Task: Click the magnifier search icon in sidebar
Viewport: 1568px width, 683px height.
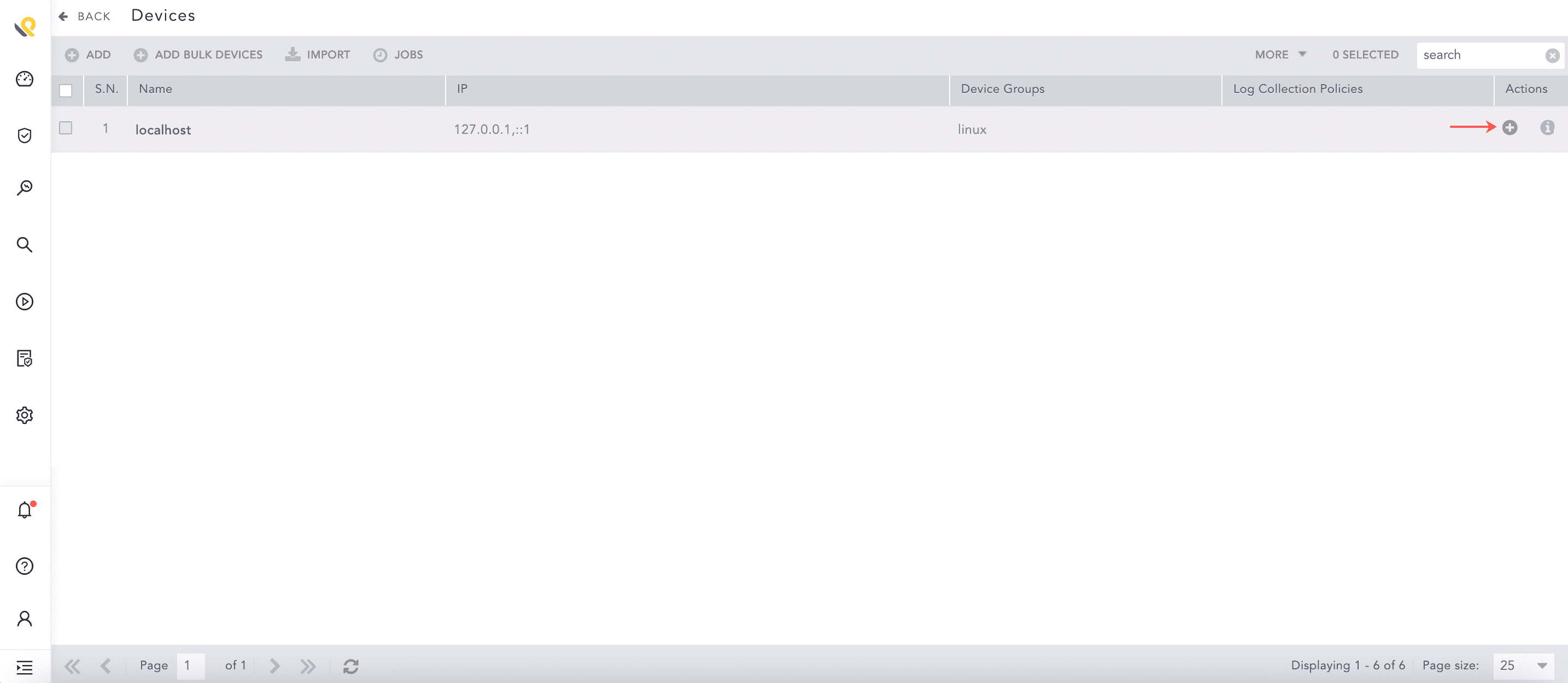Action: [x=25, y=244]
